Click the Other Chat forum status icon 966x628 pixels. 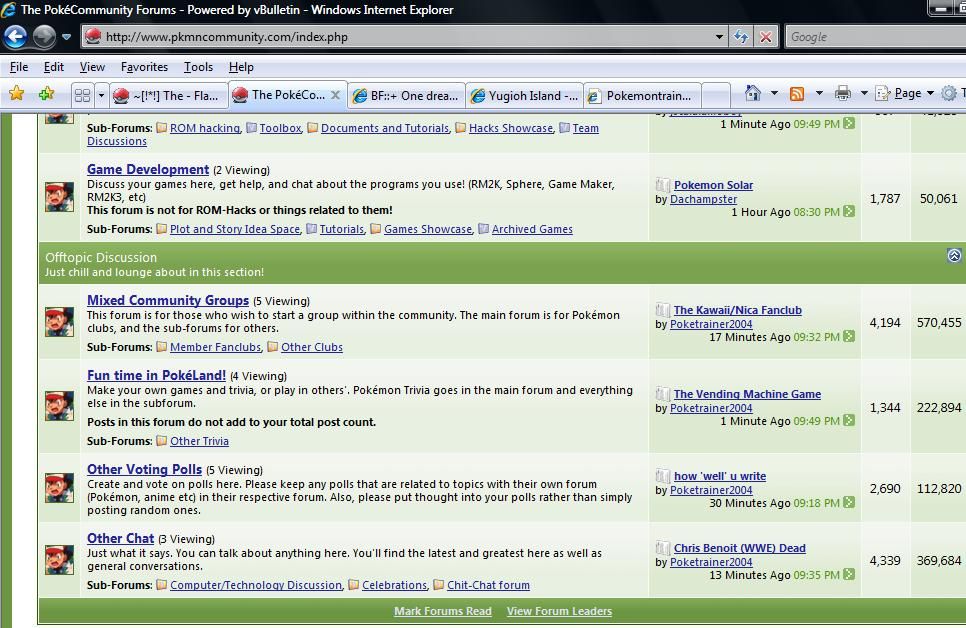60,560
